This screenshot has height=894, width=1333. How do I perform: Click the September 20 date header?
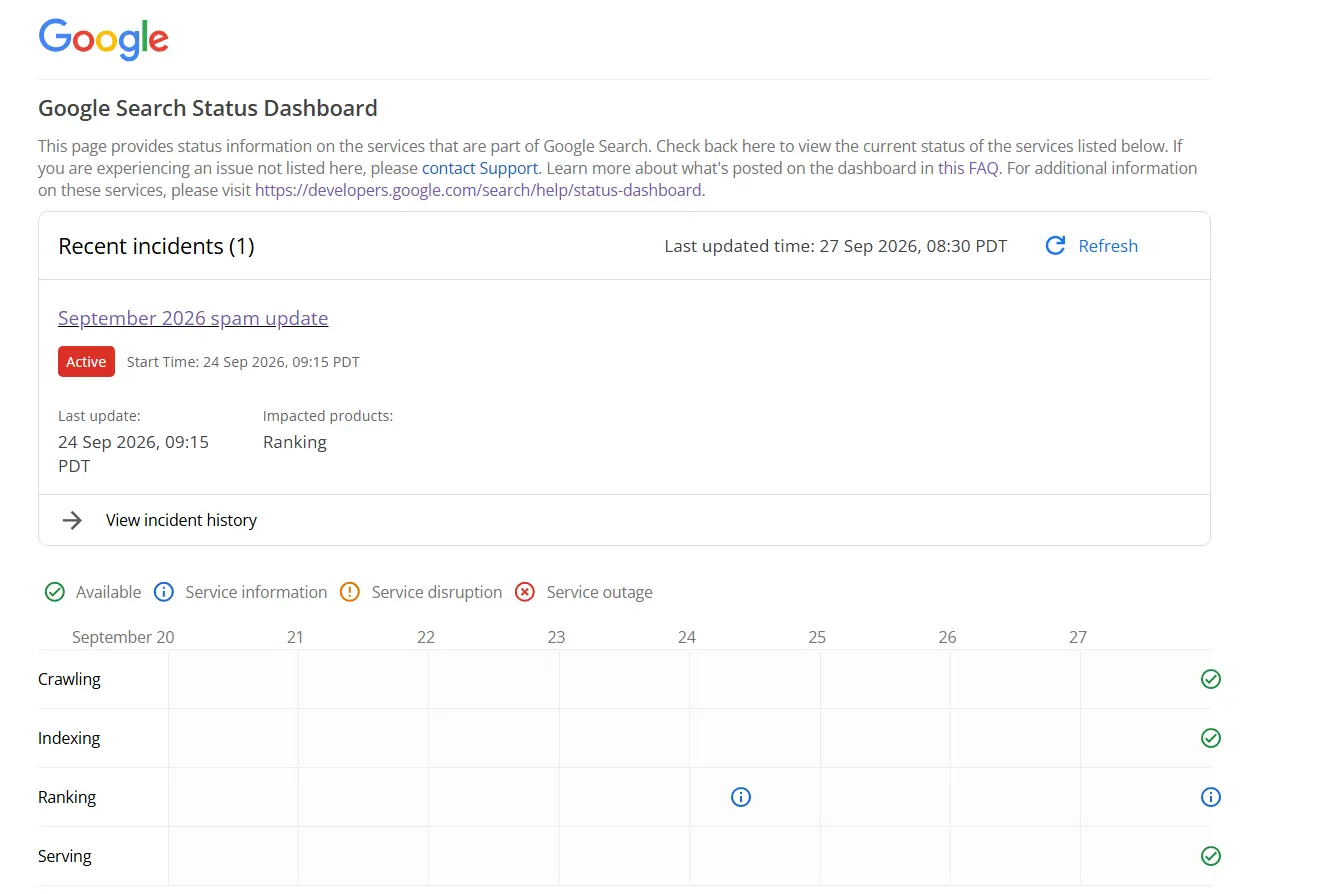point(123,637)
